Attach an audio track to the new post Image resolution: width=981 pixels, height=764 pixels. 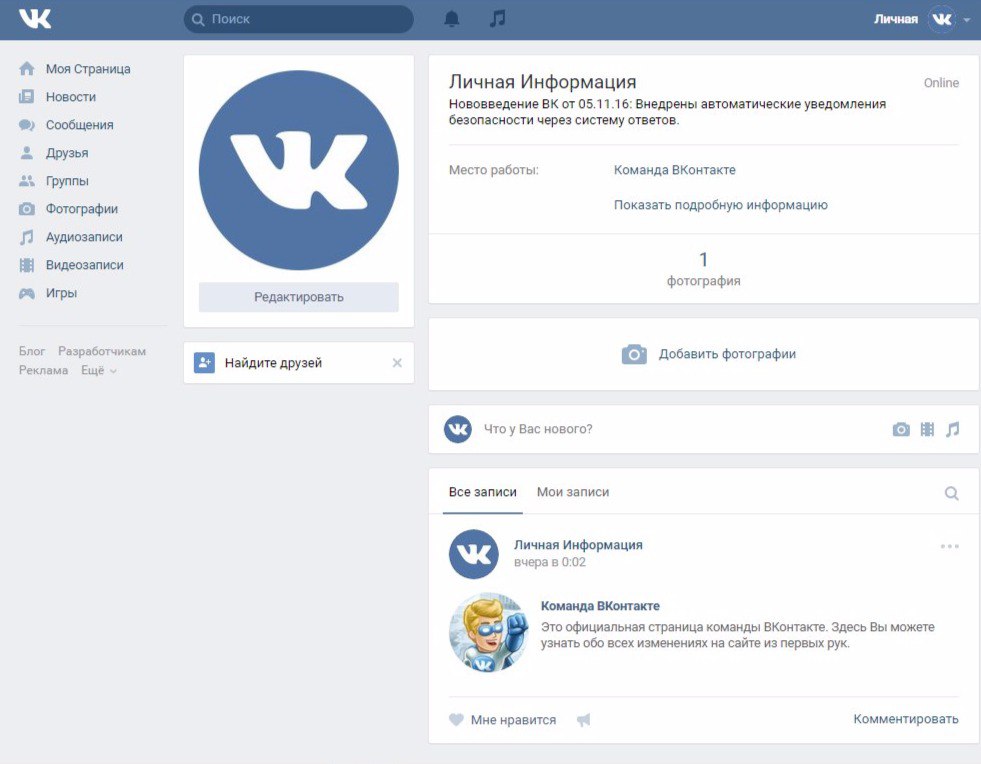952,429
